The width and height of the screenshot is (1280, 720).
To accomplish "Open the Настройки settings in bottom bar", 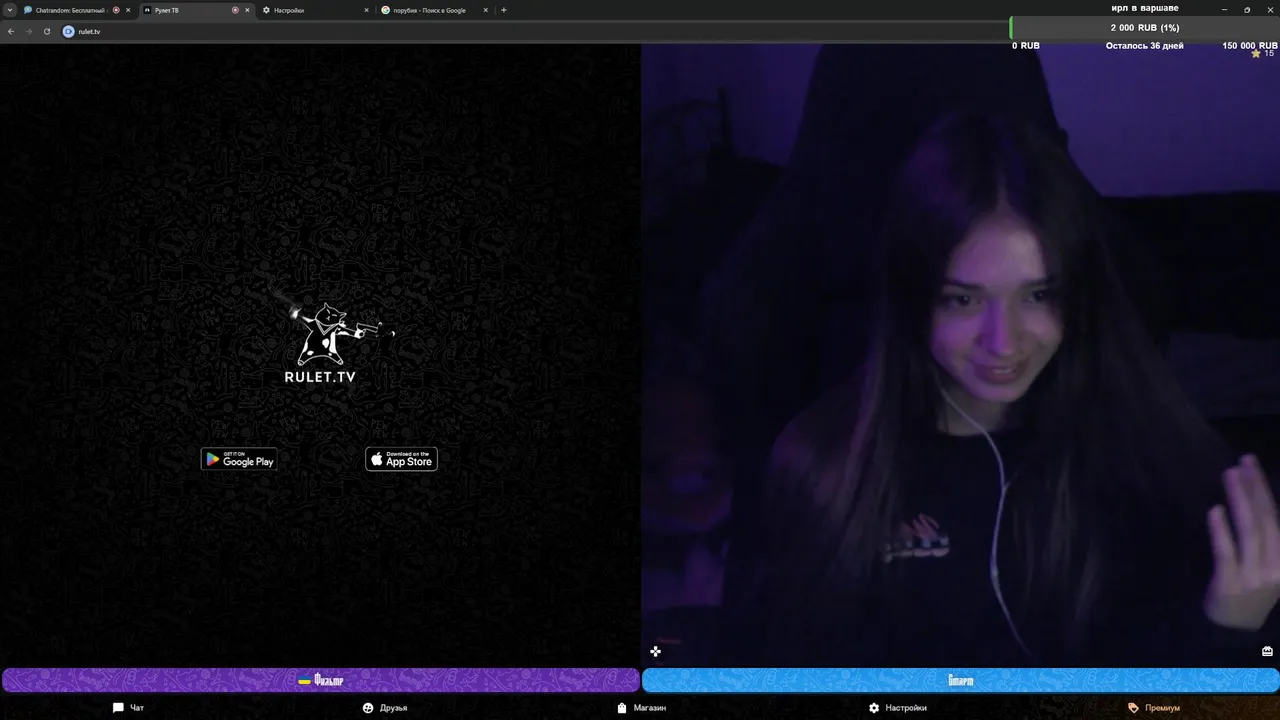I will click(x=897, y=708).
